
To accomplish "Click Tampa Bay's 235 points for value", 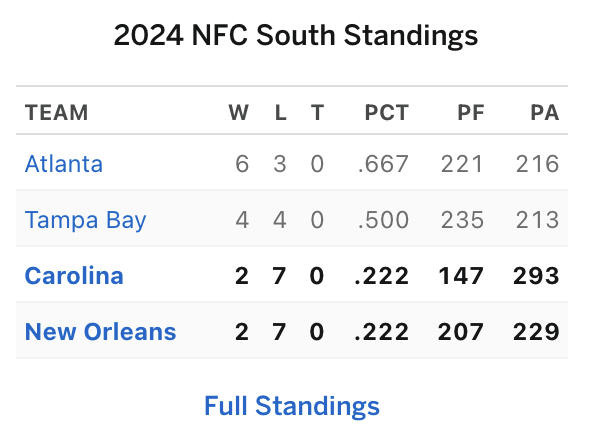I will click(462, 220).
